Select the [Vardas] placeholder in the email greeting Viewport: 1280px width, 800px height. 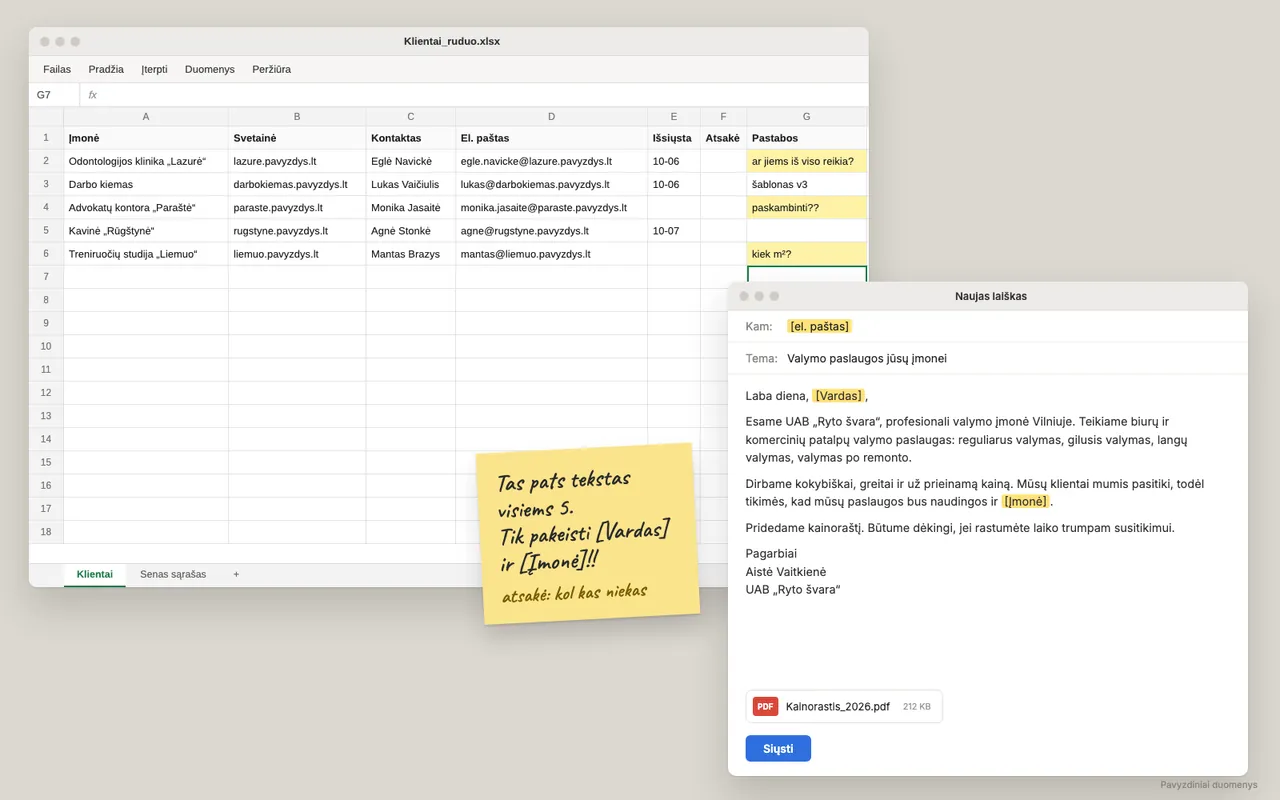838,396
